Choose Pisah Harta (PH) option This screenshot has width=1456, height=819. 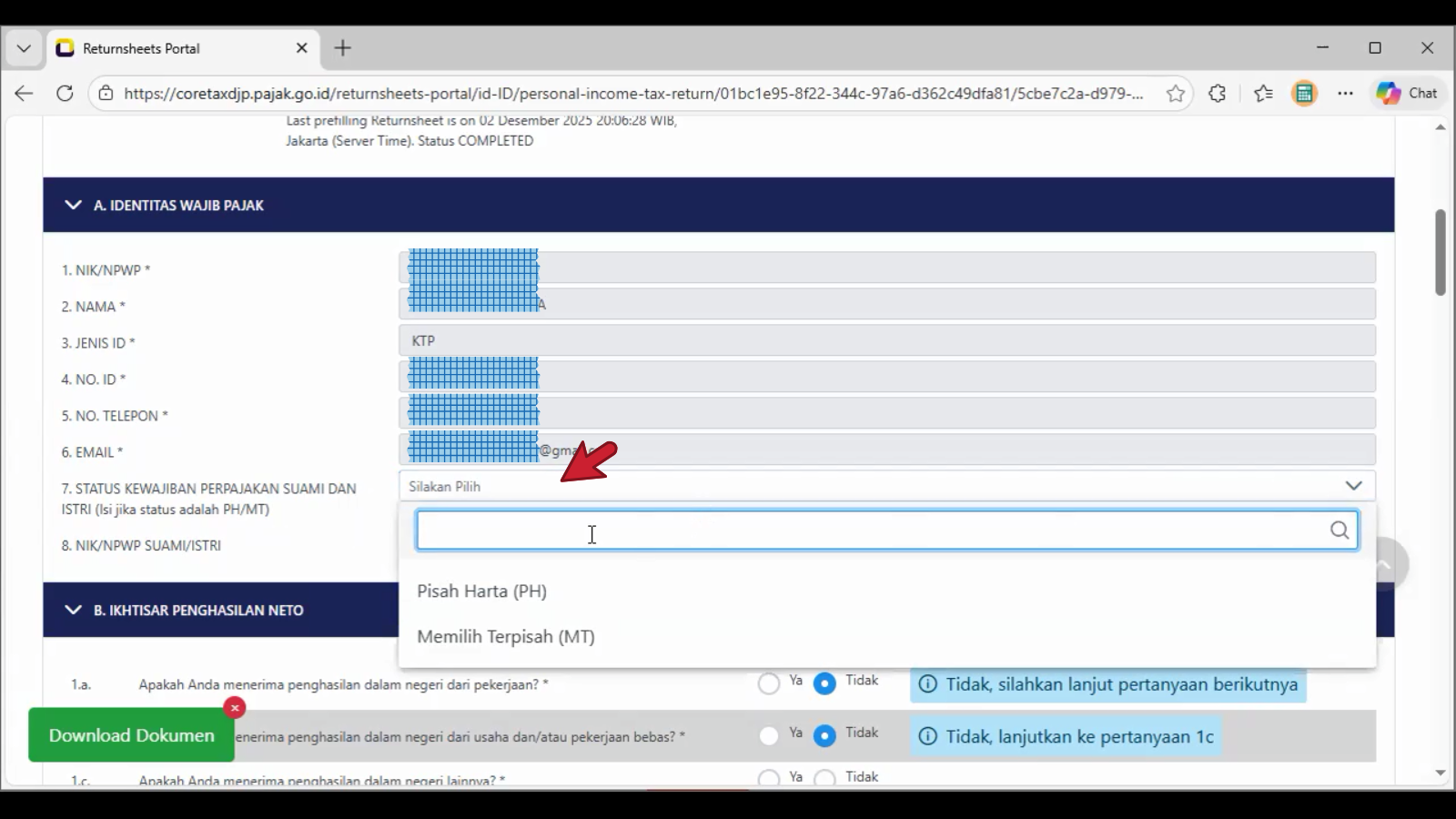tap(482, 591)
